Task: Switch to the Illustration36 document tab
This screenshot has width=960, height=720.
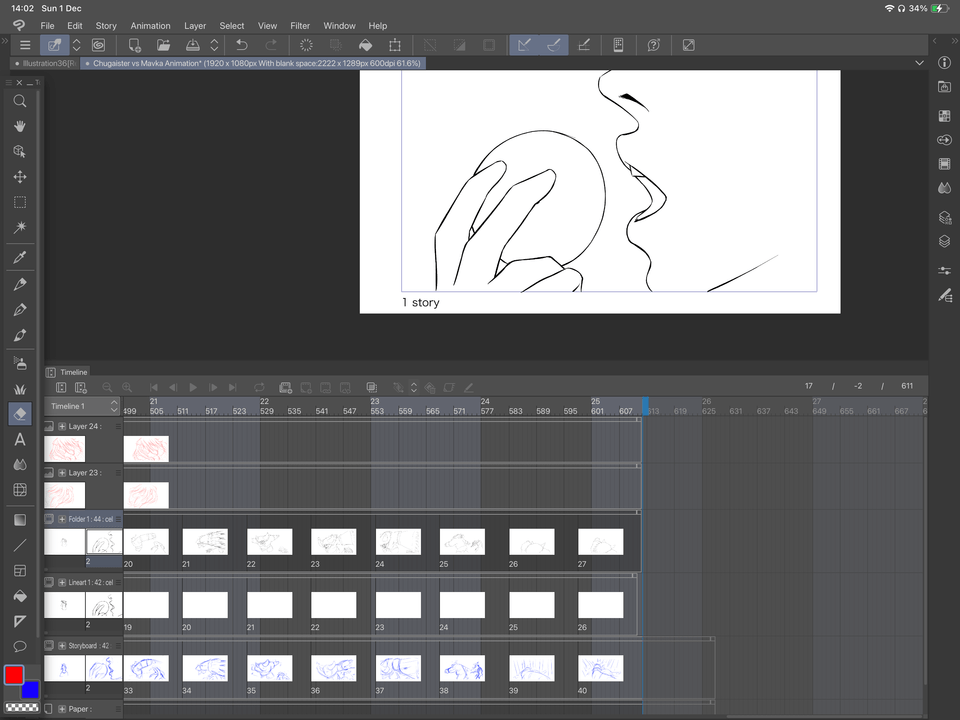Action: [45, 63]
